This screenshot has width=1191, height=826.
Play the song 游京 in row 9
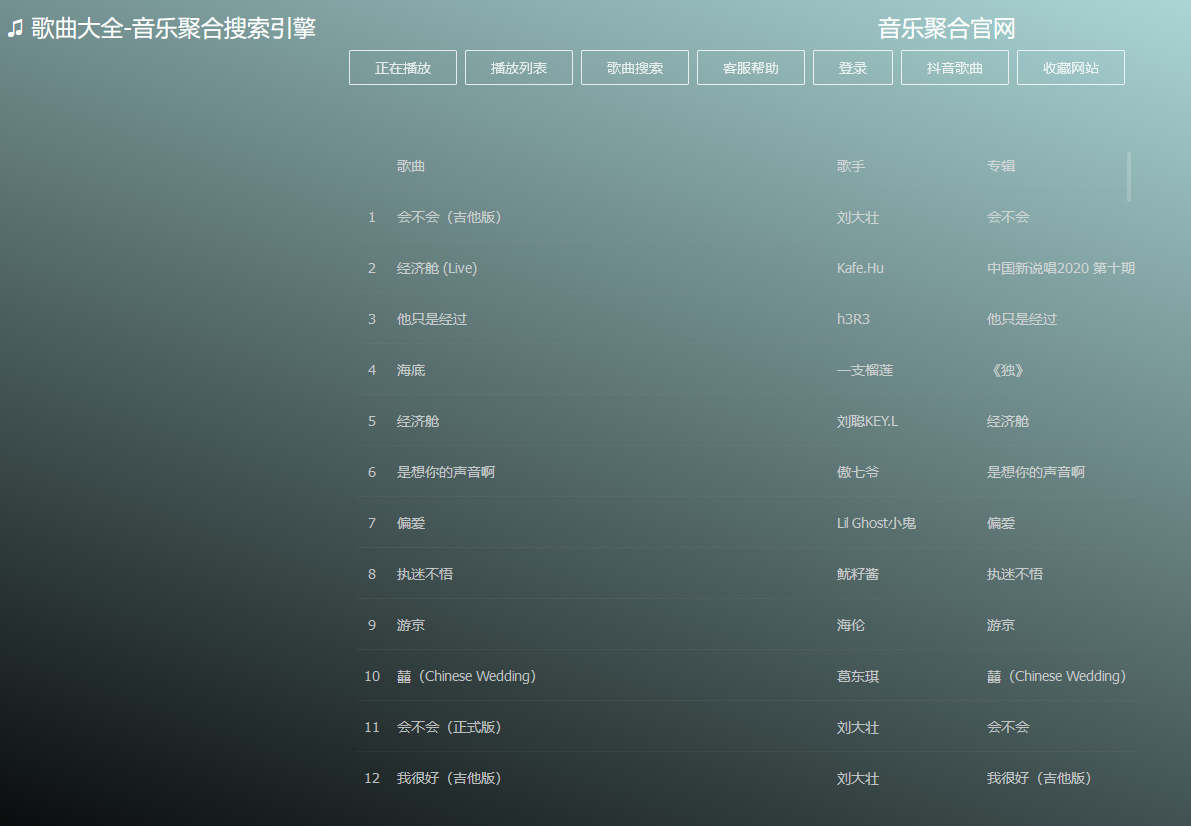(x=411, y=625)
